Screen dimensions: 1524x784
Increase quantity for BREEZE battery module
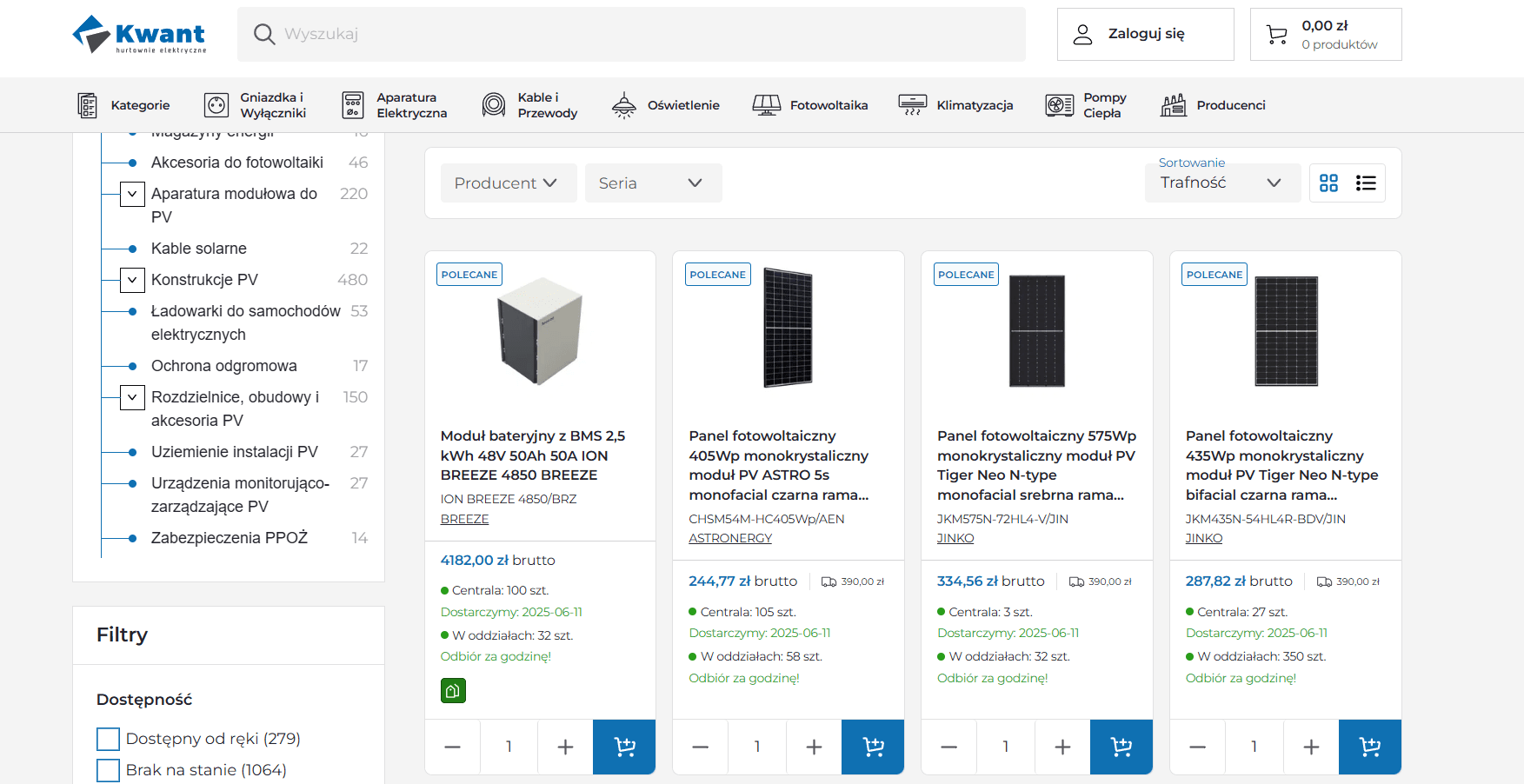pyautogui.click(x=565, y=747)
